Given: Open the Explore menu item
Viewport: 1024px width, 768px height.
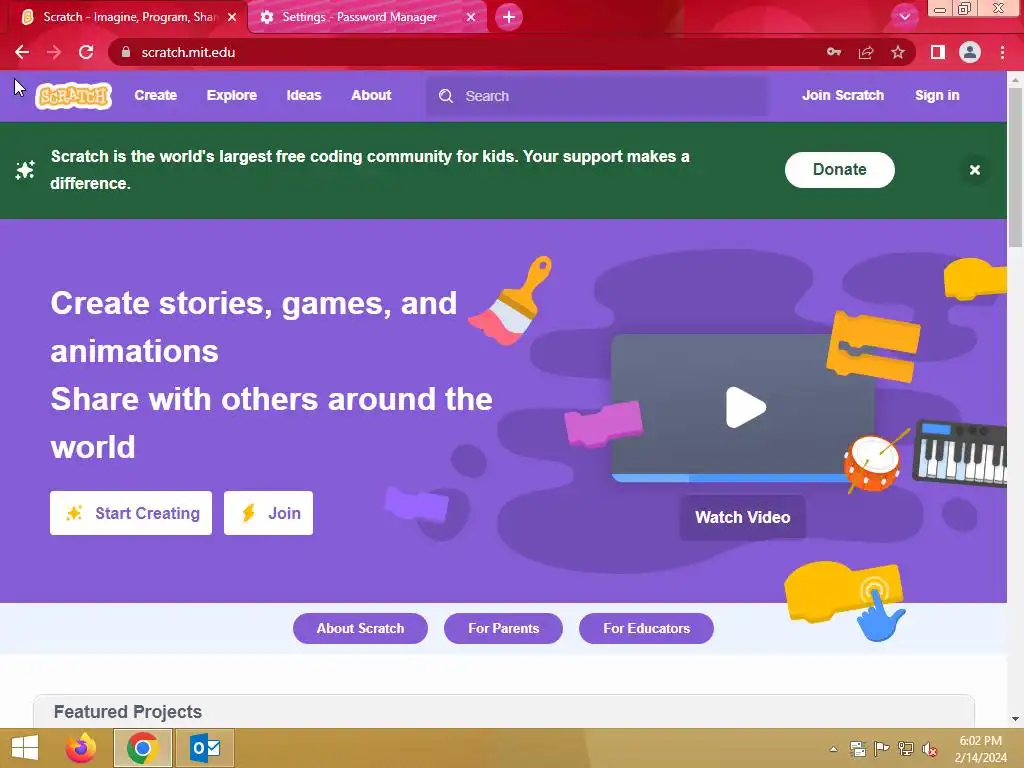Looking at the screenshot, I should (x=232, y=95).
